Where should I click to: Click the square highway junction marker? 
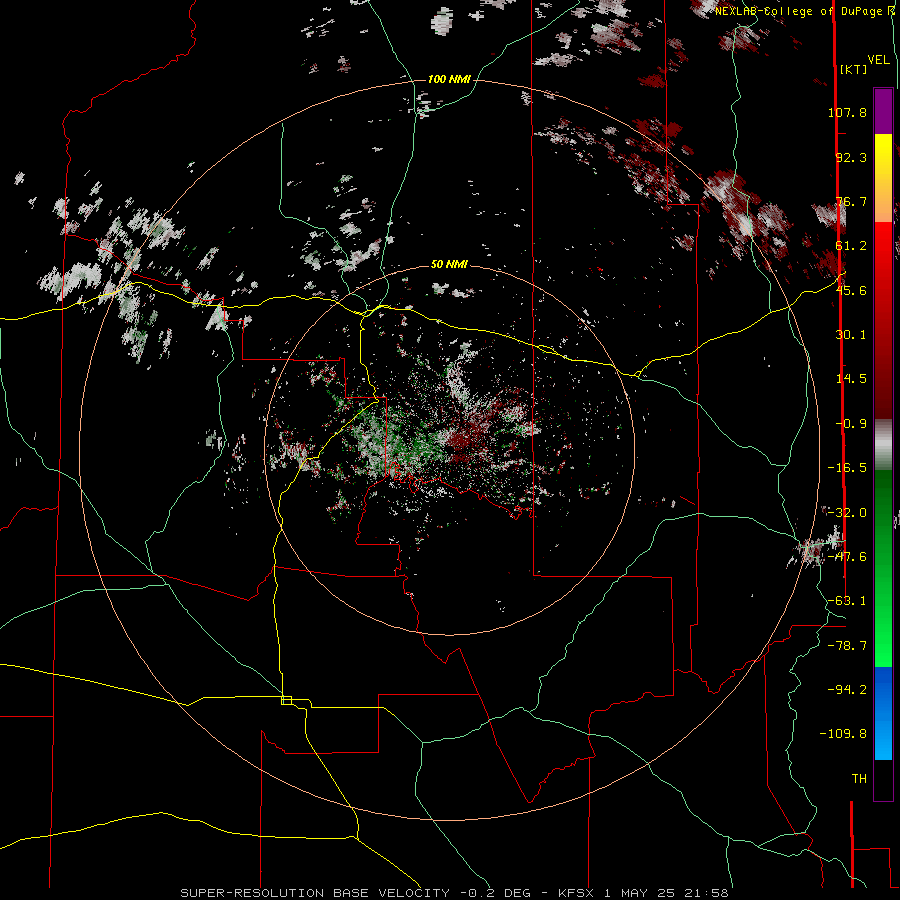click(286, 700)
